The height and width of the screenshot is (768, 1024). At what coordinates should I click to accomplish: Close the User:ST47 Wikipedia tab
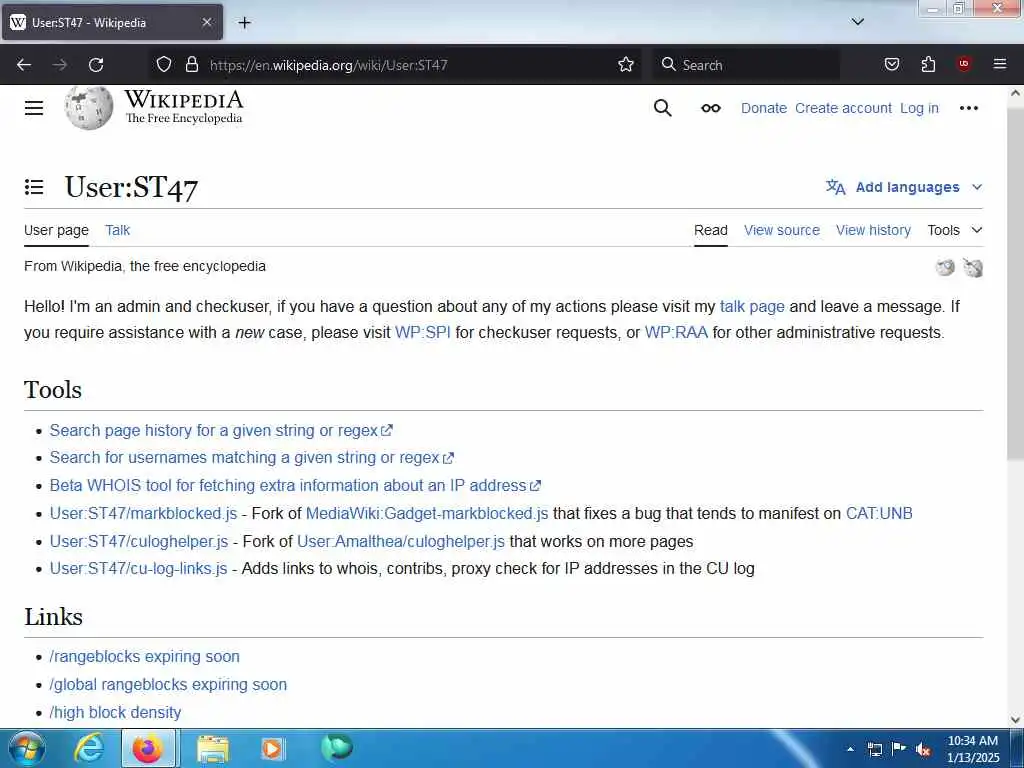206,22
